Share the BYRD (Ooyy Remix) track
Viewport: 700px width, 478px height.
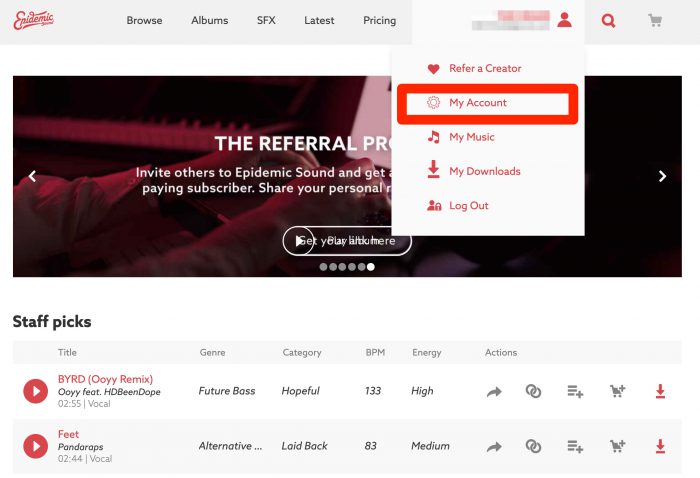(x=494, y=392)
